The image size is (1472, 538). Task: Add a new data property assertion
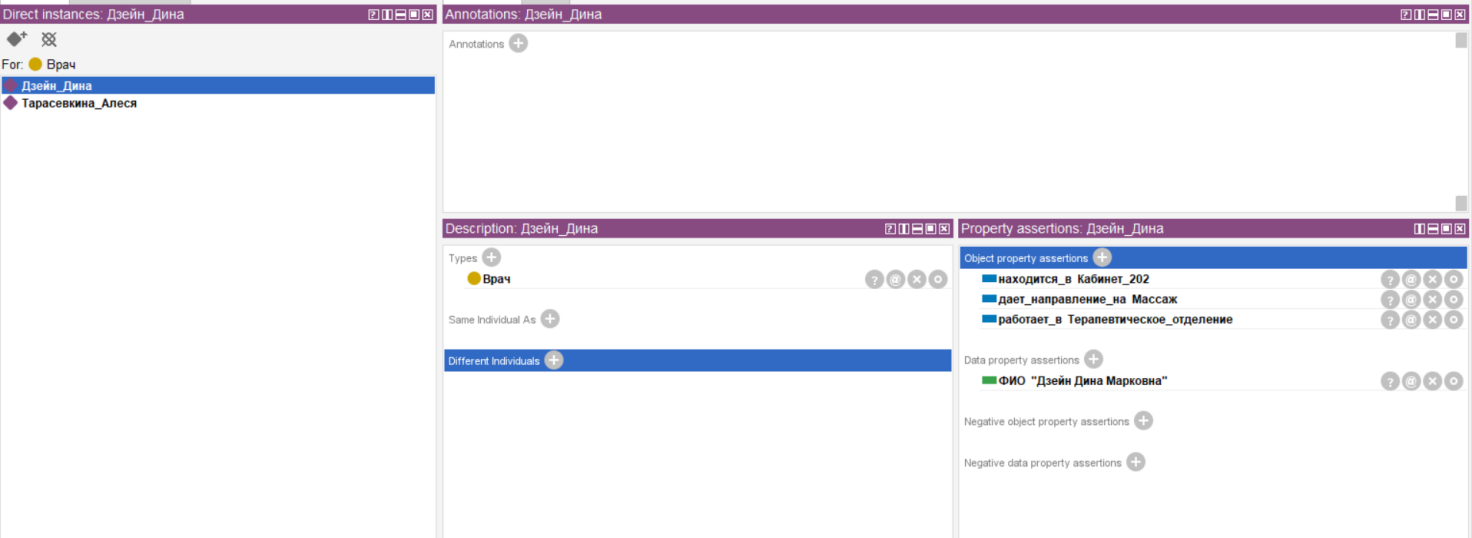pyautogui.click(x=1093, y=359)
